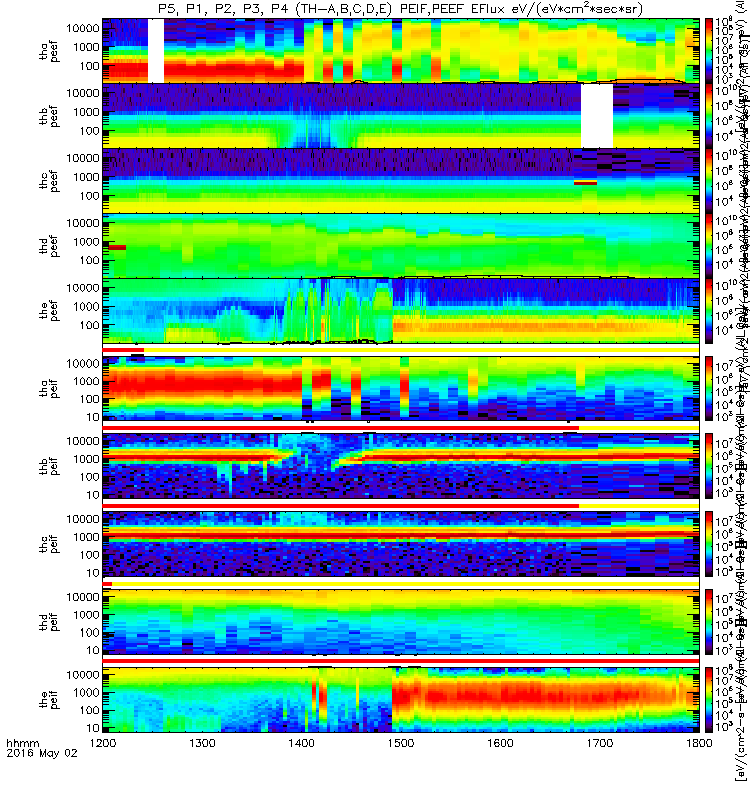The width and height of the screenshot is (750, 800).
Task: Click the white data gap in tha peef panel
Action: 156,51
